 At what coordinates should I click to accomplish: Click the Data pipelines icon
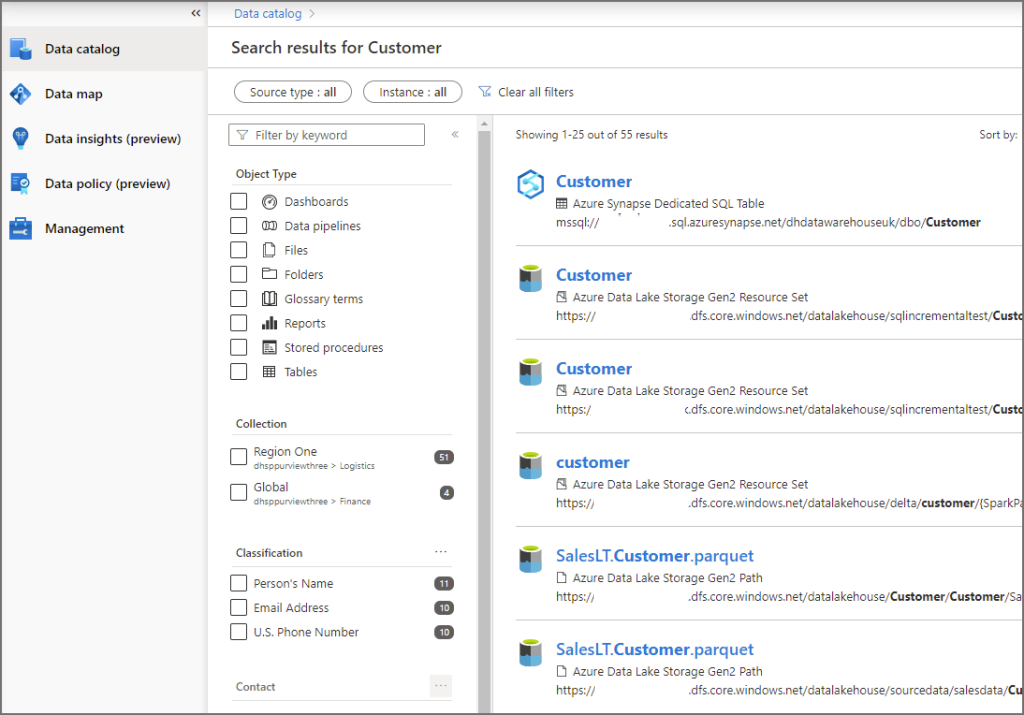[269, 226]
